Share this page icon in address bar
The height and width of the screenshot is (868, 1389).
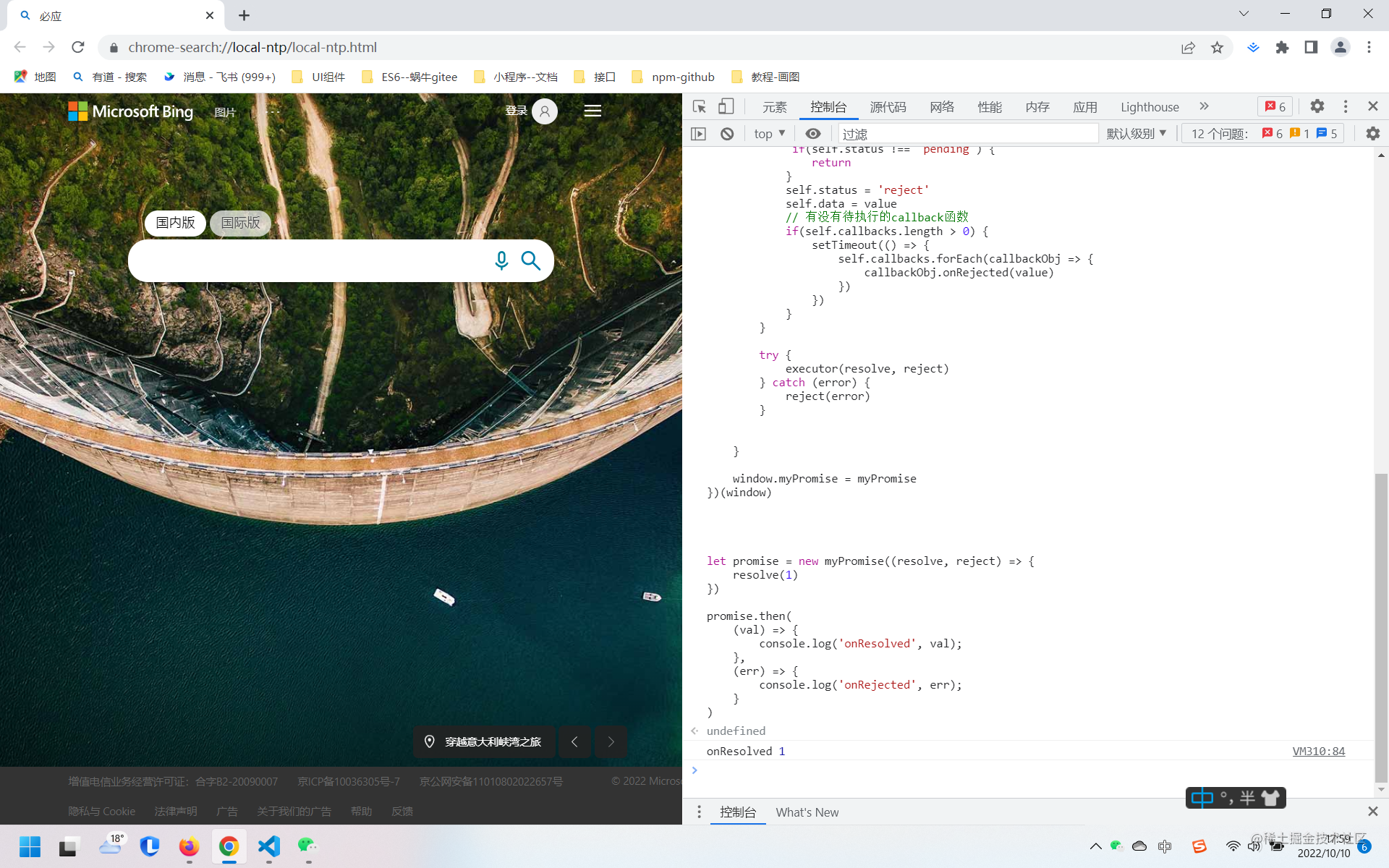pyautogui.click(x=1188, y=47)
